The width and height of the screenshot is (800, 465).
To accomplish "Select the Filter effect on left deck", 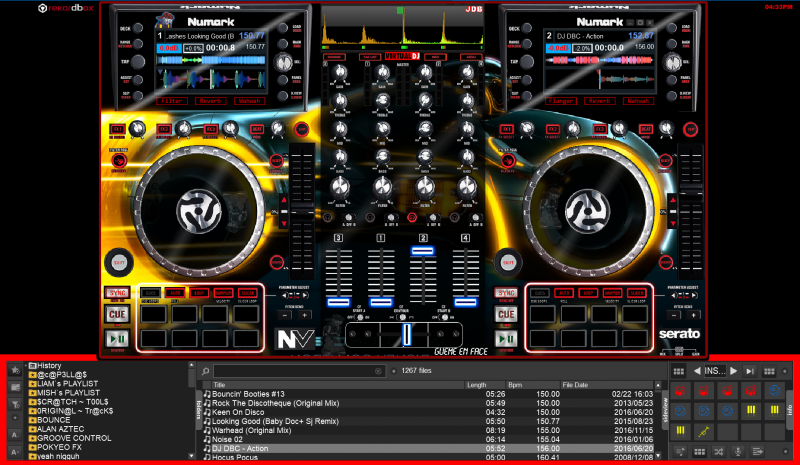I will [172, 101].
